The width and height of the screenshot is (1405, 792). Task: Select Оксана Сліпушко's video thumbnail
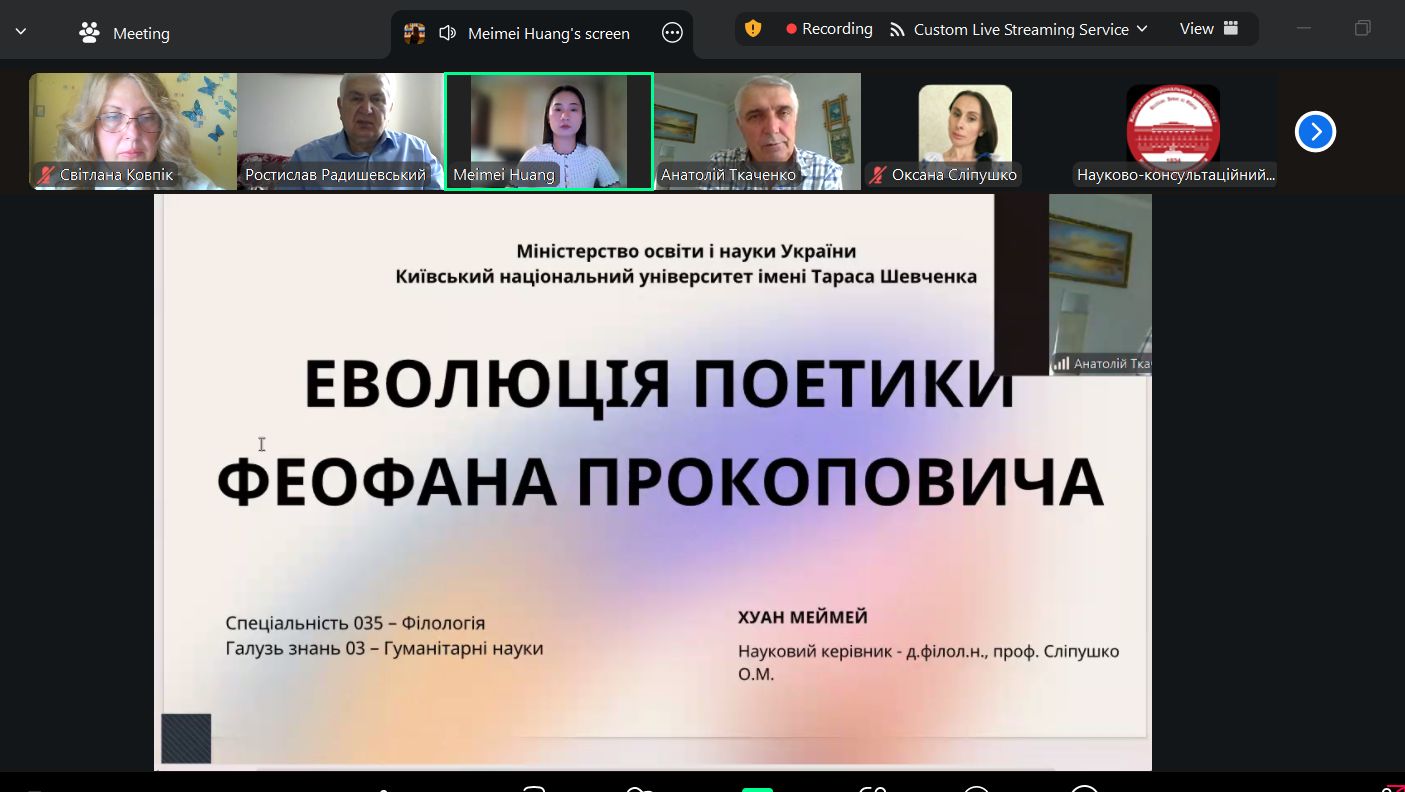coord(965,120)
